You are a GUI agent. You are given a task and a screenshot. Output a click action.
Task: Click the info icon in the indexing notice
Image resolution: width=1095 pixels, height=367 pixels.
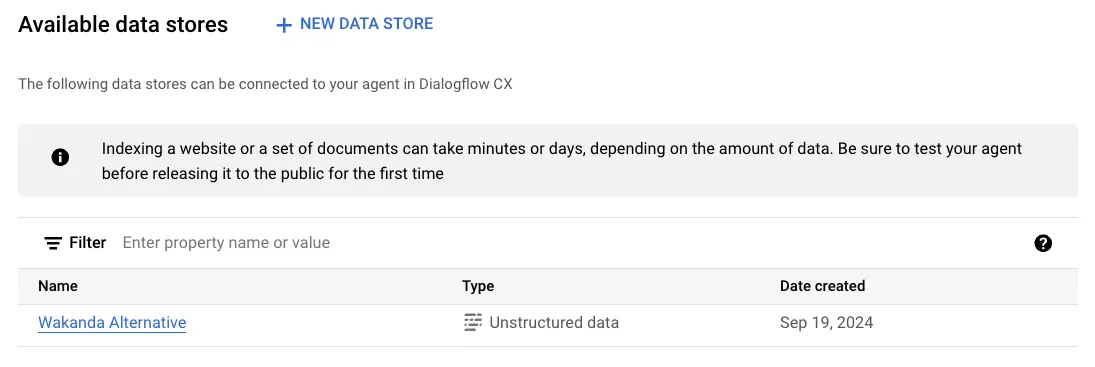(60, 158)
